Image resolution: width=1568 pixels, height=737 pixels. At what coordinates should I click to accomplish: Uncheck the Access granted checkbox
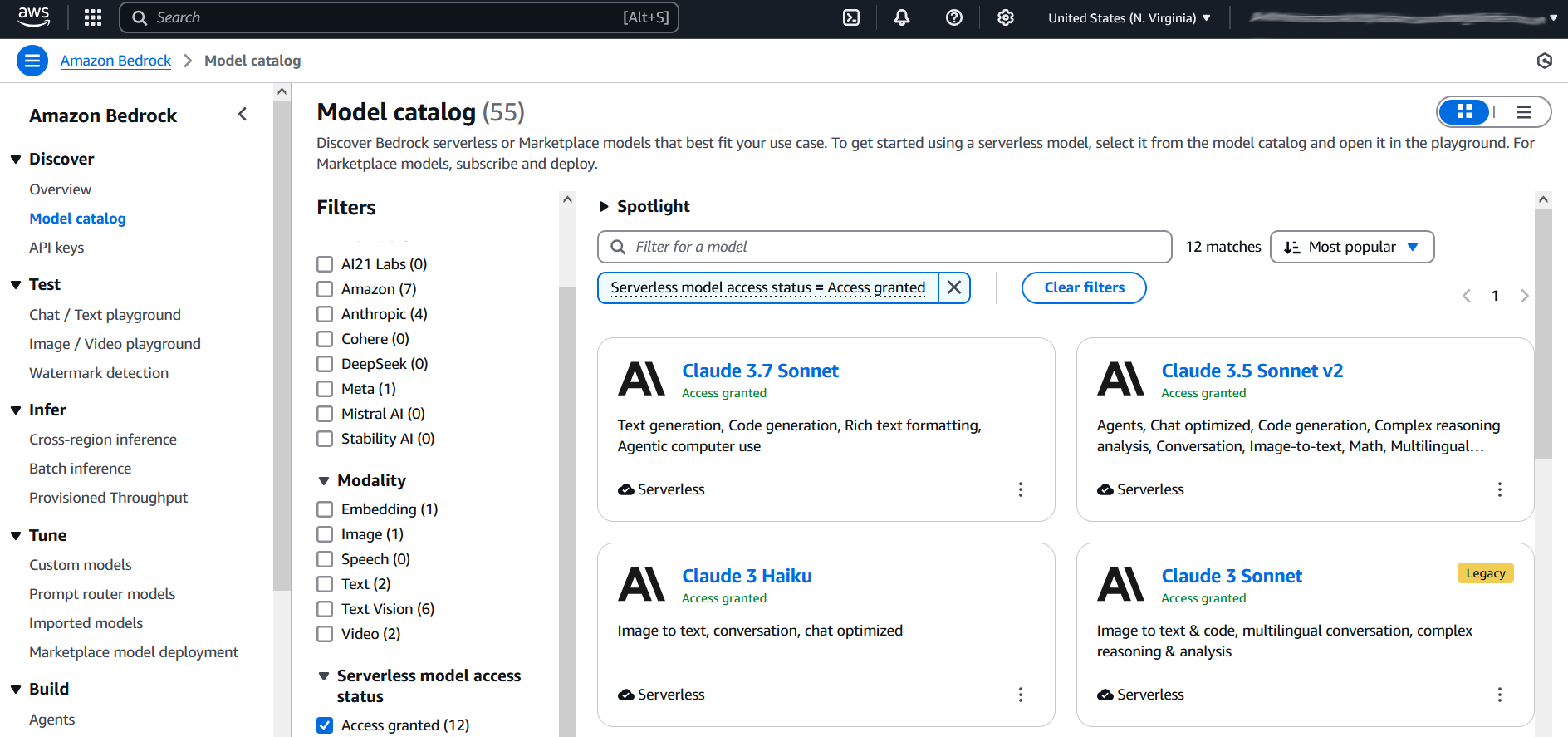325,725
